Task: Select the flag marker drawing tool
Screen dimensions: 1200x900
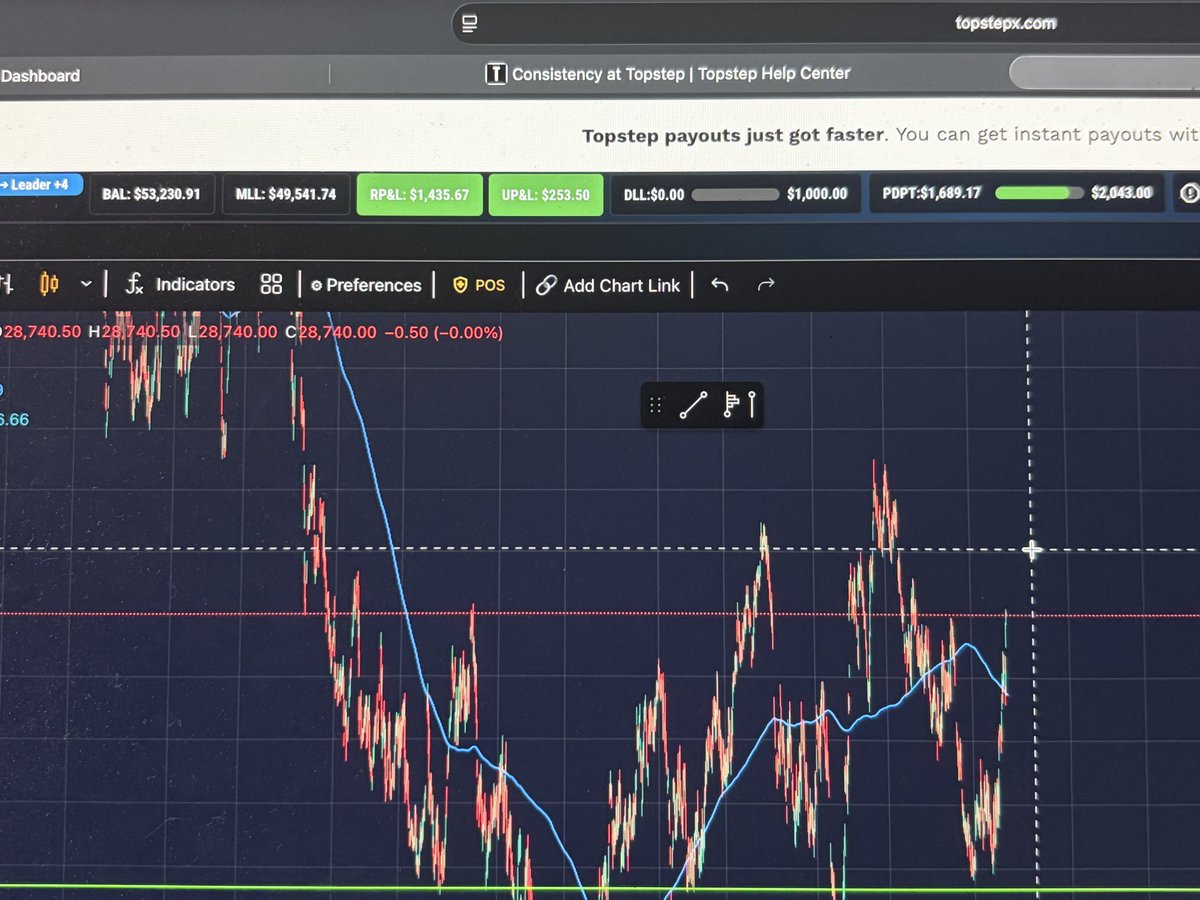Action: (732, 405)
